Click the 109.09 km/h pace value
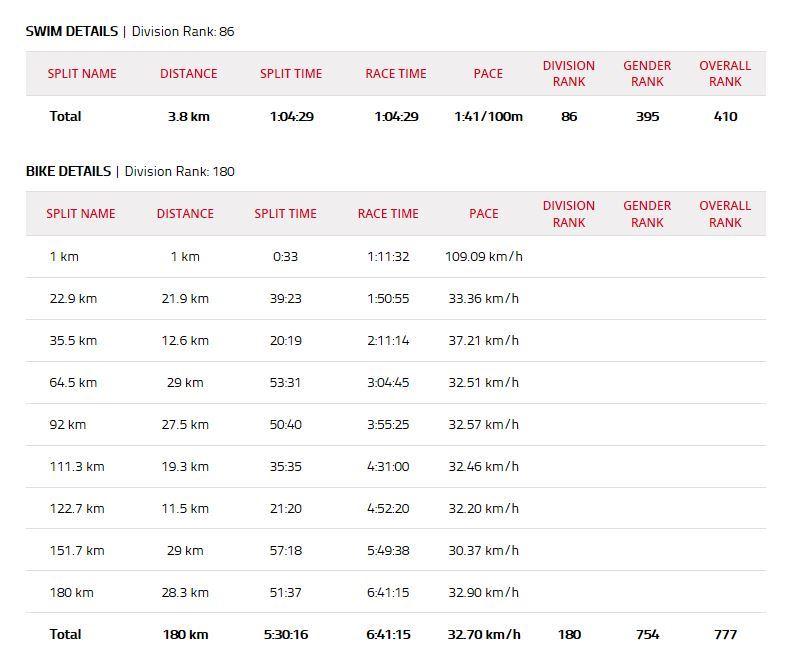The width and height of the screenshot is (790, 663). (483, 257)
